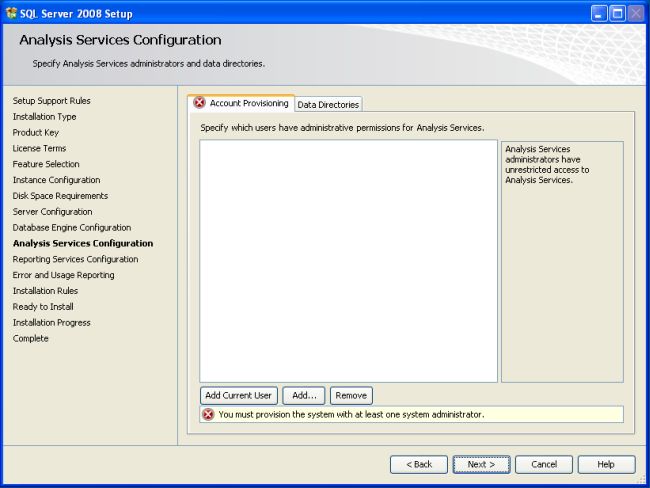Screen dimensions: 650x488
Task: Proceed with the Next > button
Action: tap(481, 464)
